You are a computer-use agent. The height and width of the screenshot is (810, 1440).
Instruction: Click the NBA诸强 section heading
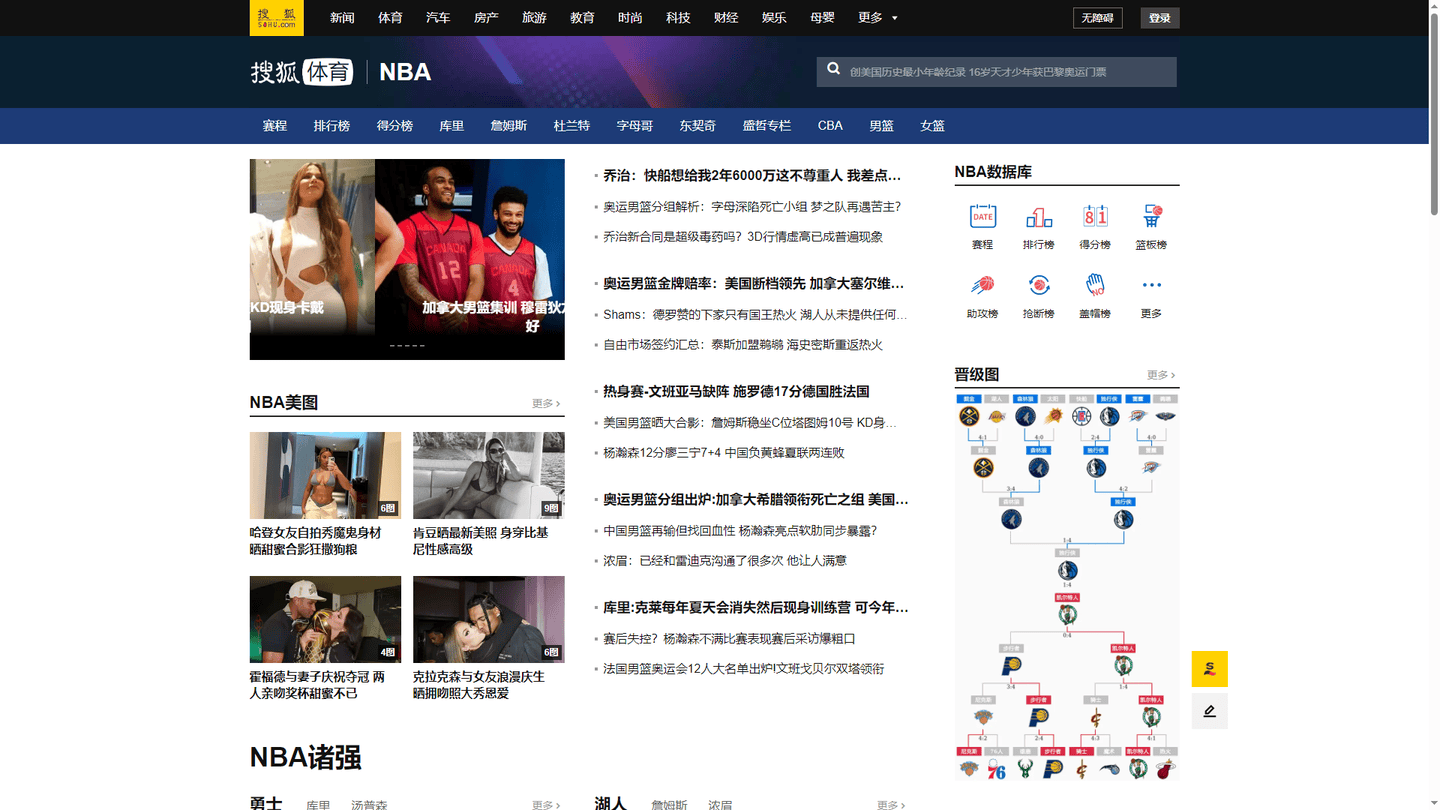tap(305, 757)
